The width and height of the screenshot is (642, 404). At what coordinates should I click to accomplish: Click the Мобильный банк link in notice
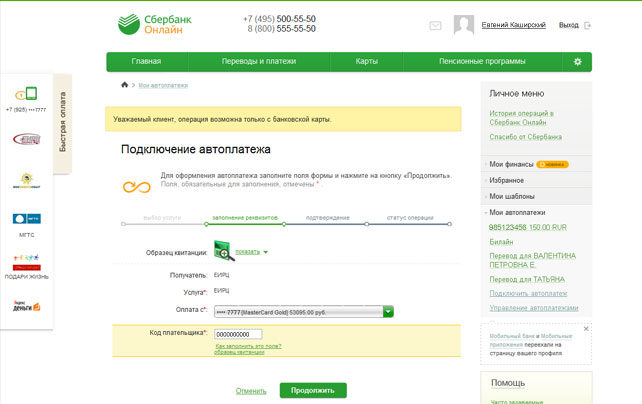[512, 336]
